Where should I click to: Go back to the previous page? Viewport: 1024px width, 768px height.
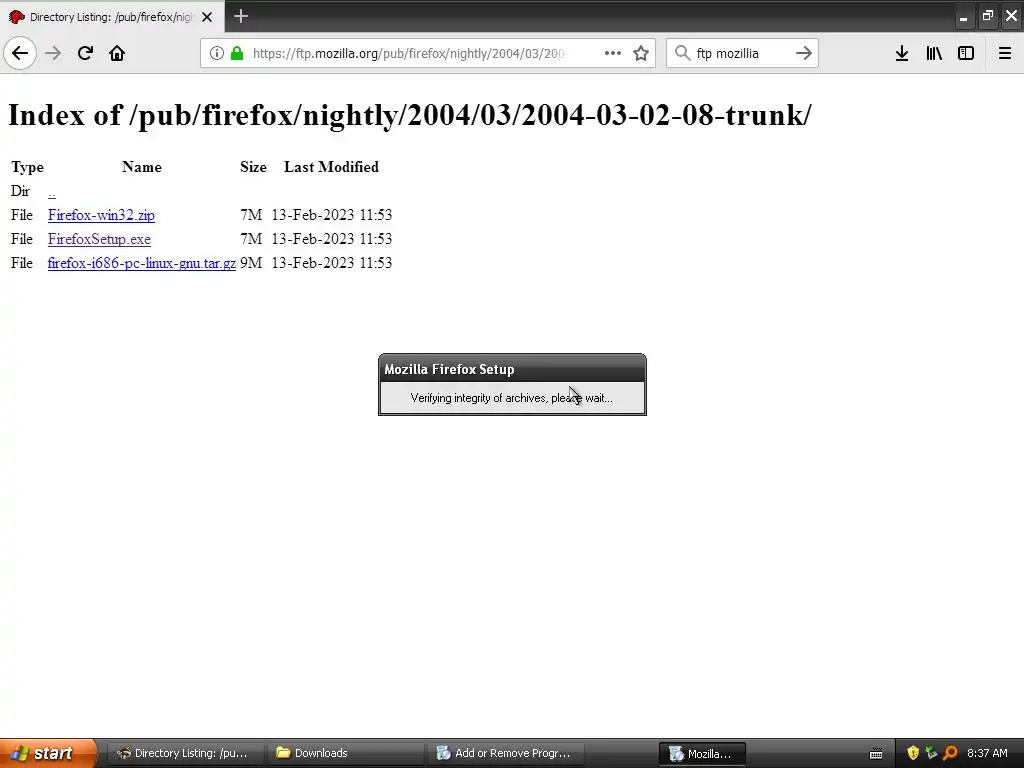point(20,53)
